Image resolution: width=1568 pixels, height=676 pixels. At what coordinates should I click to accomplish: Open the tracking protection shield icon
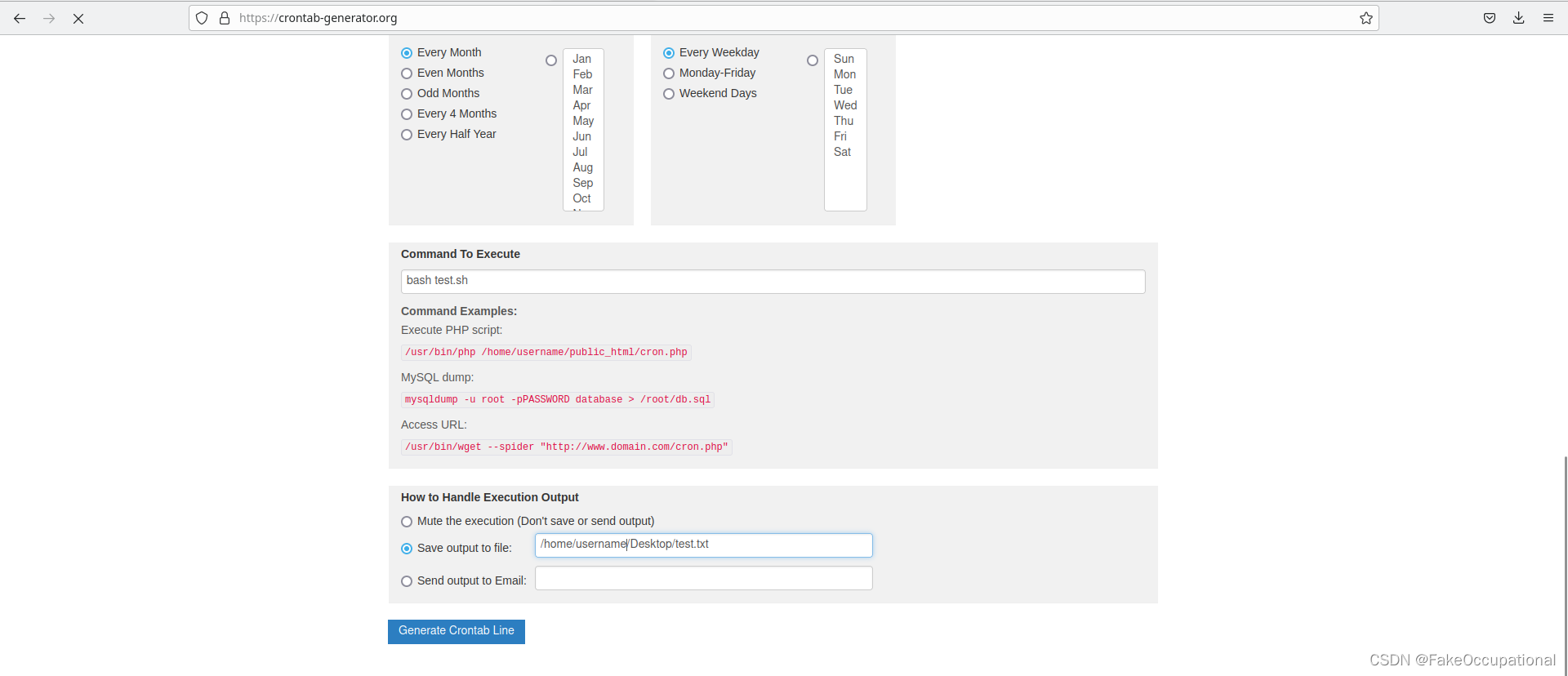[x=202, y=18]
